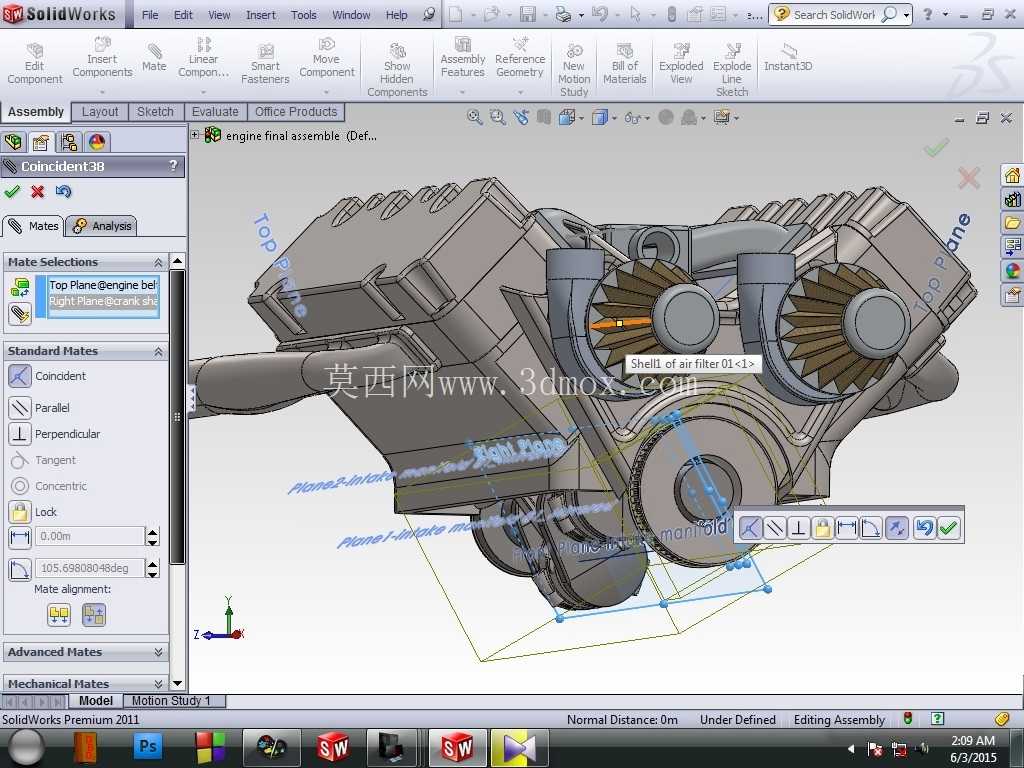Expand the Advanced Mates section
The width and height of the screenshot is (1024, 768).
[x=86, y=652]
